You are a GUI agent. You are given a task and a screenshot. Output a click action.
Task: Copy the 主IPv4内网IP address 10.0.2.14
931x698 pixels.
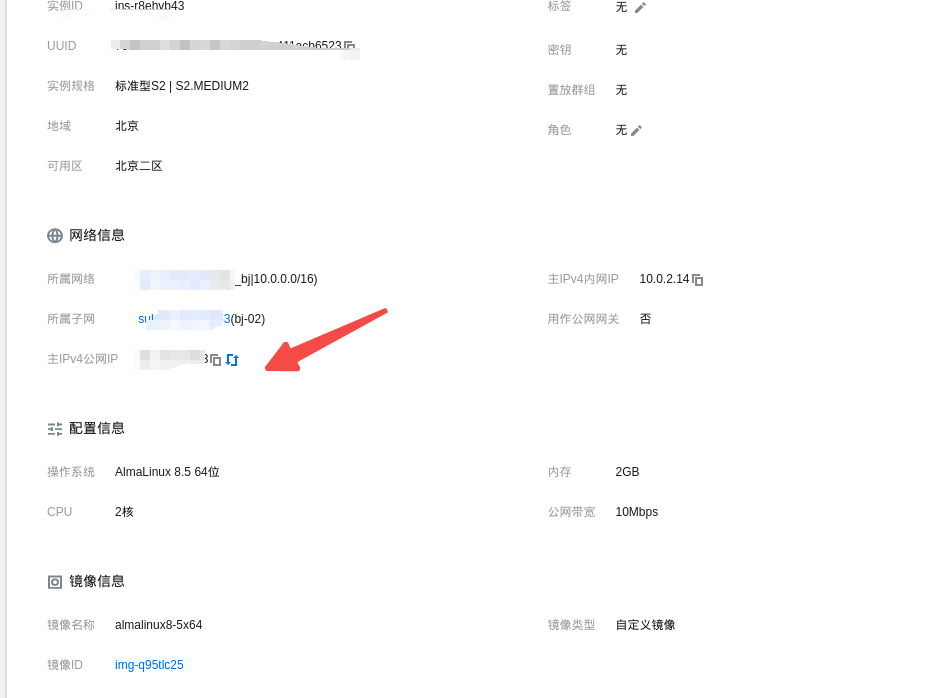click(698, 280)
